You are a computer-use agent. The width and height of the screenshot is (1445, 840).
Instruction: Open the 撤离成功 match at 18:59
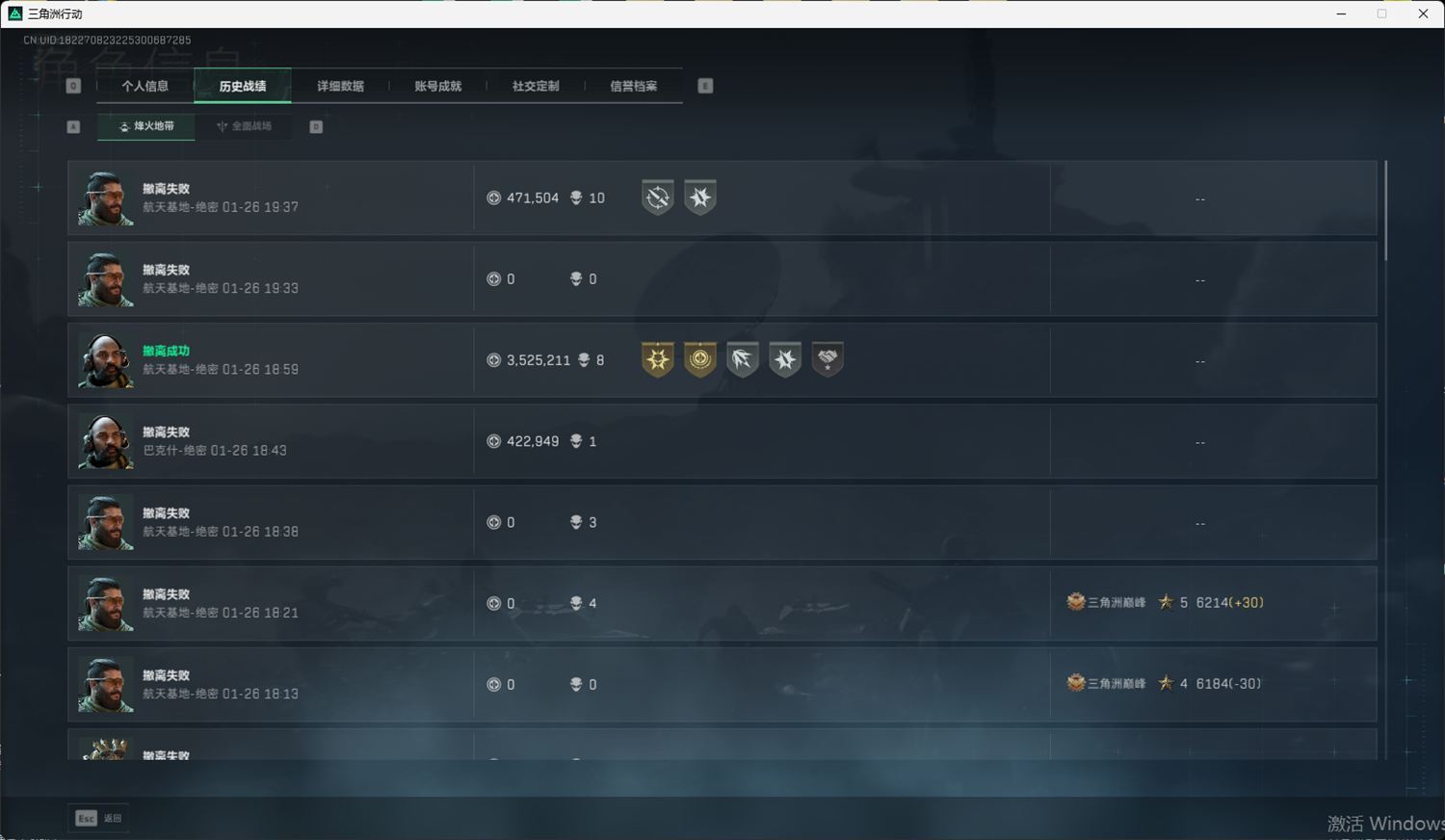pyautogui.click(x=722, y=360)
